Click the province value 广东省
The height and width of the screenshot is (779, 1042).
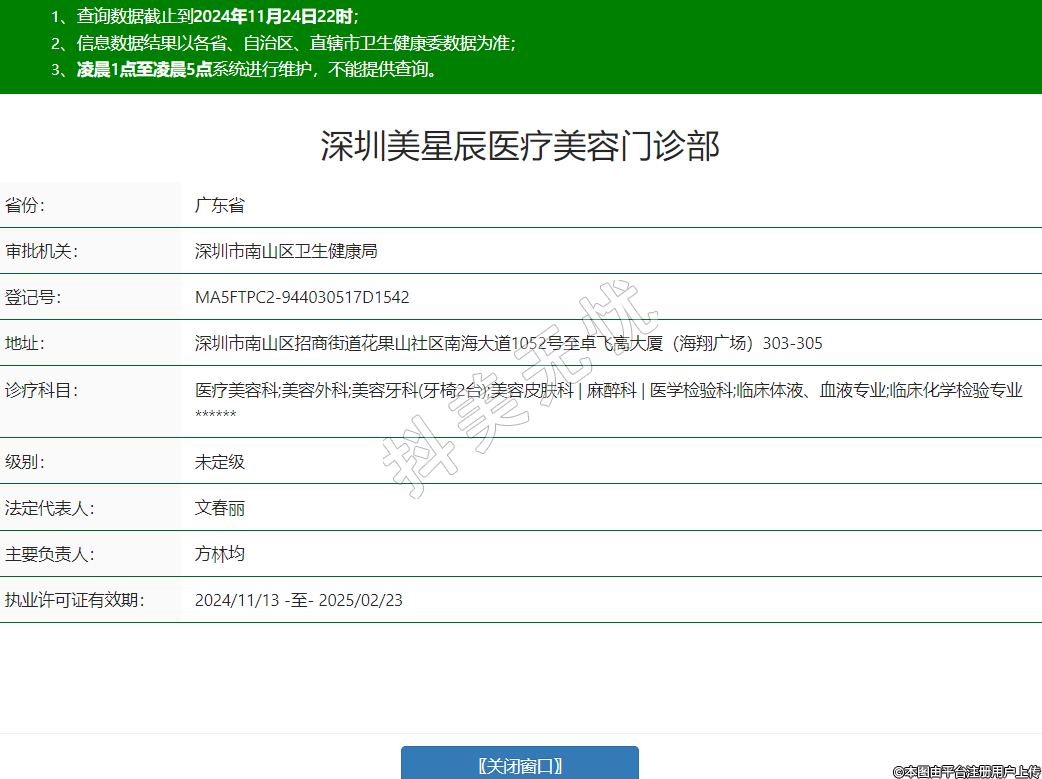click(x=220, y=206)
